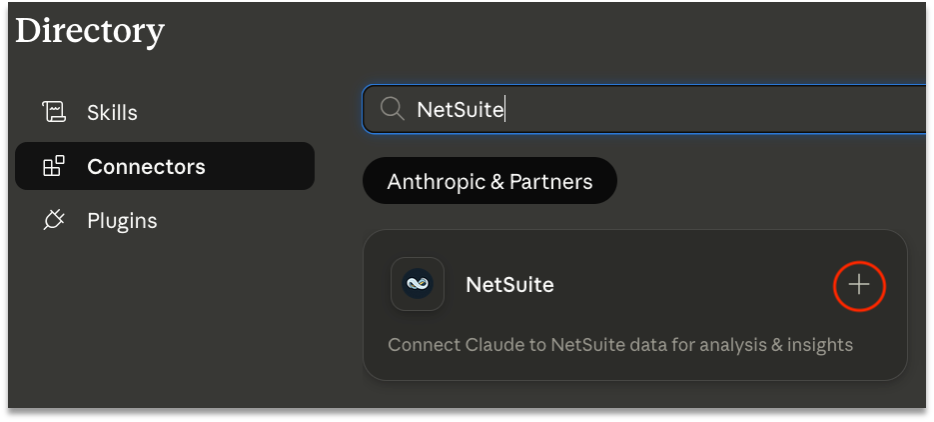Screen dimensions: 934x422
Task: Click the Connectors grid icon in sidebar
Action: 54,166
